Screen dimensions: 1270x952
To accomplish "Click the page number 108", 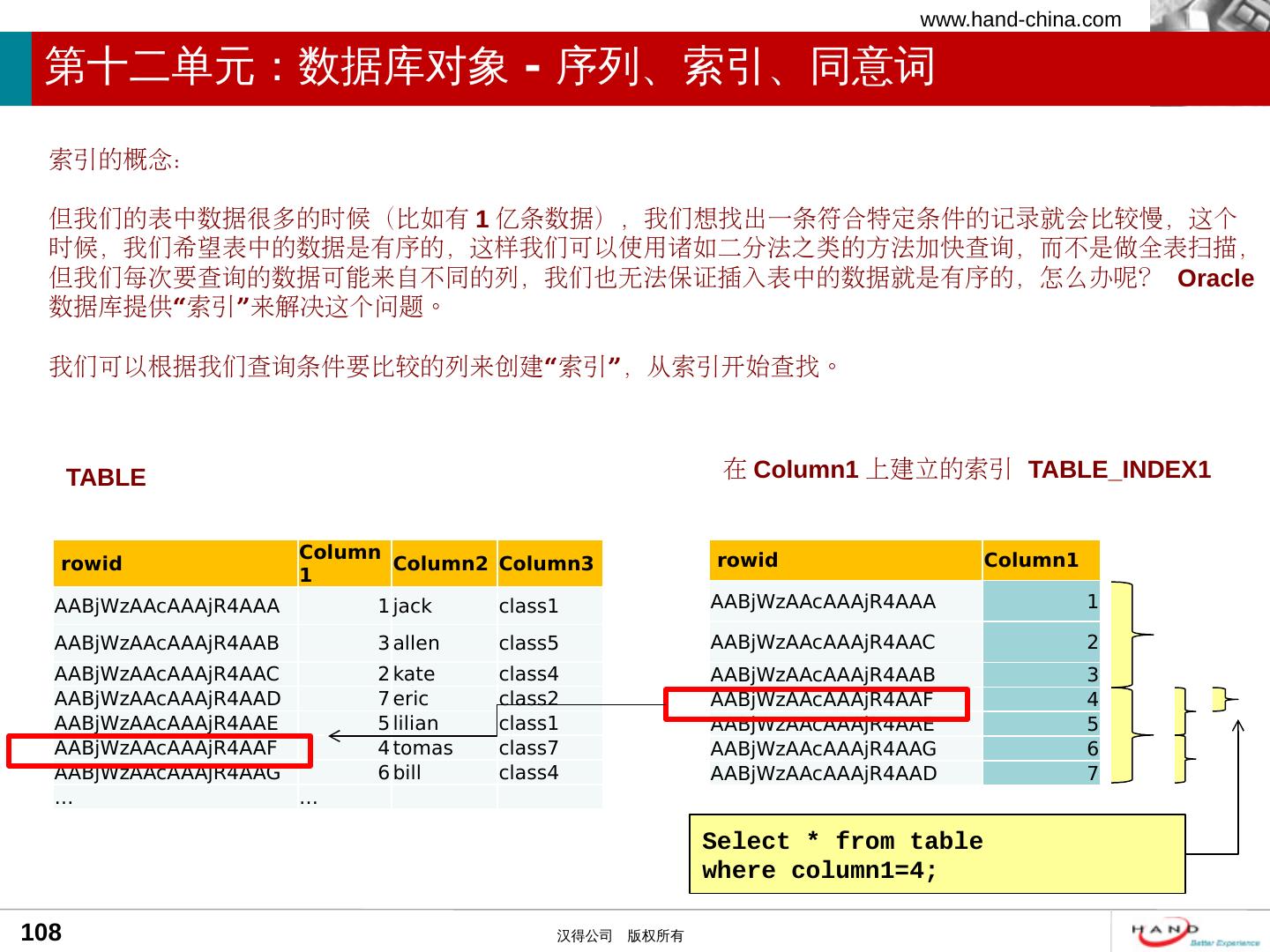I will [41, 933].
